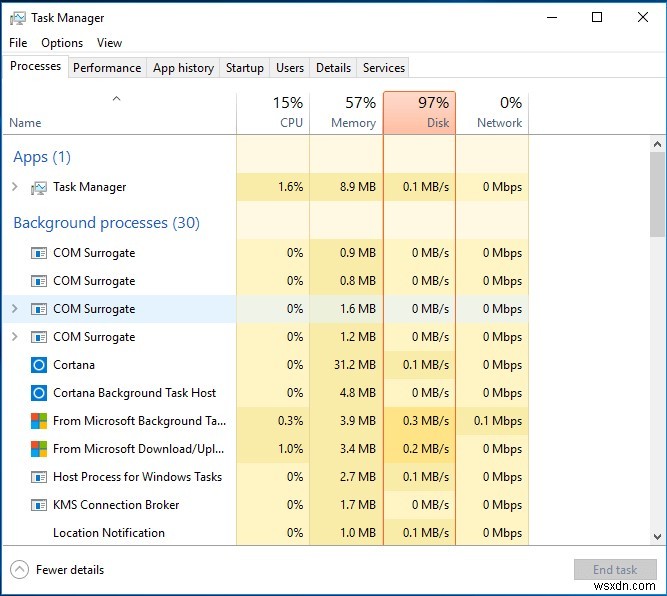Click the 8.9 MB memory cell

pyautogui.click(x=346, y=187)
